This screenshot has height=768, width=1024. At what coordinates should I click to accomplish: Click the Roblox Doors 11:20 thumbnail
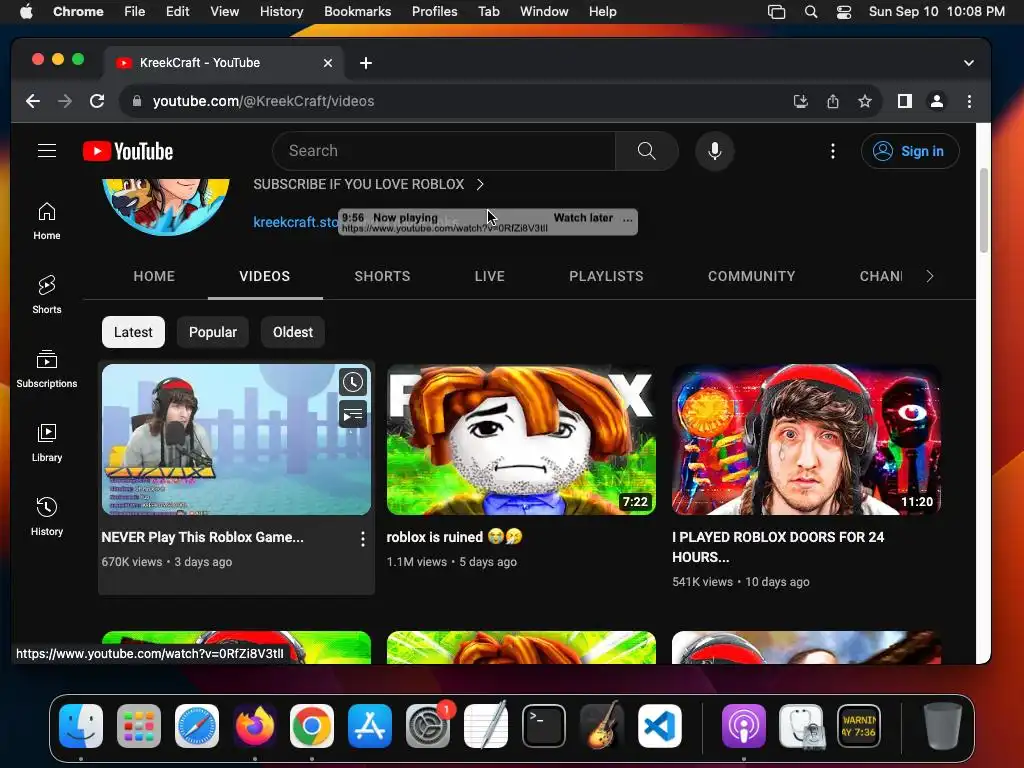(807, 440)
